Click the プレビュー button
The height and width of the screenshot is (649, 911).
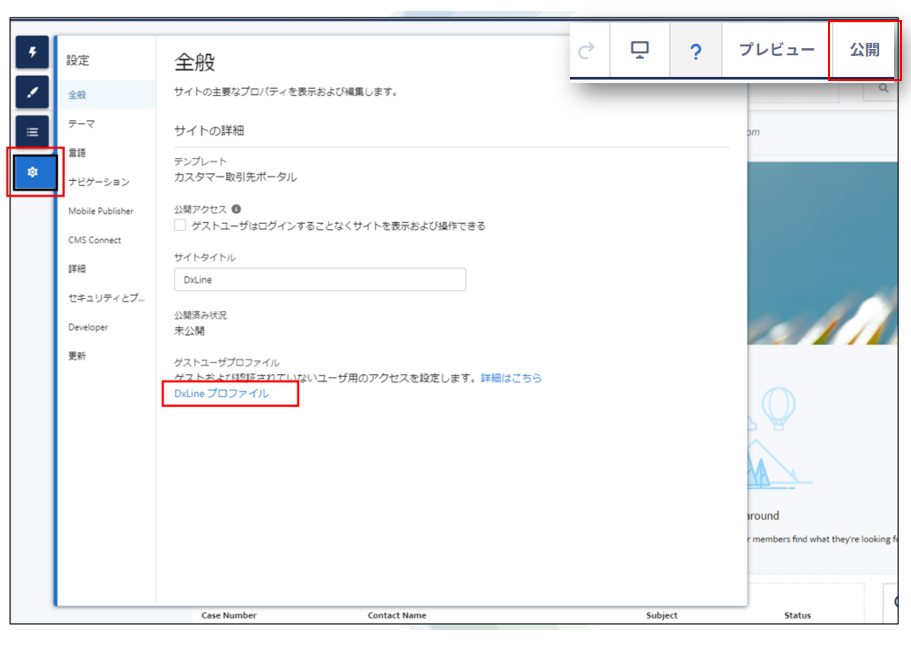[x=776, y=50]
